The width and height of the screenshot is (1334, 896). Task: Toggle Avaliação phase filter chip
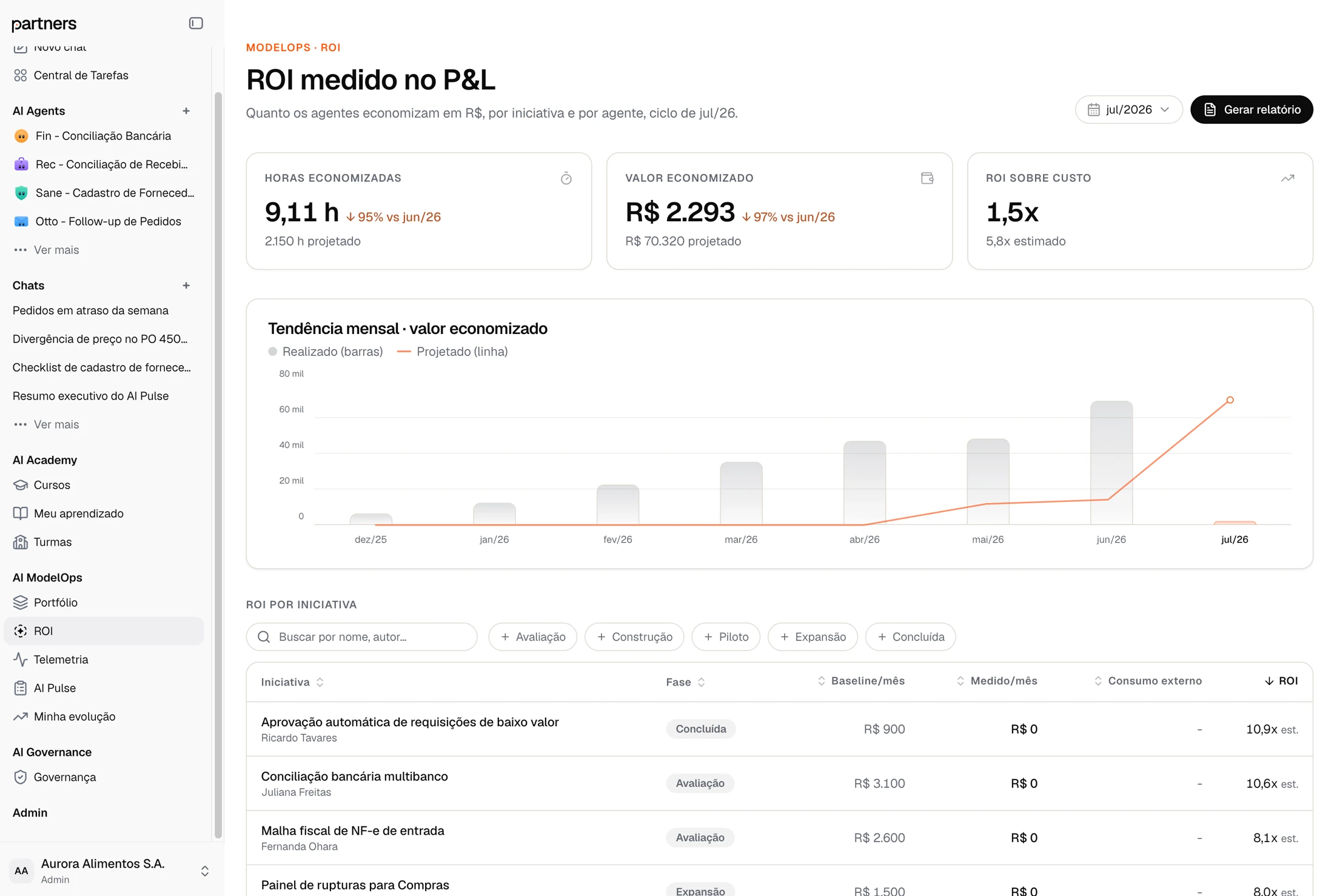tap(532, 637)
